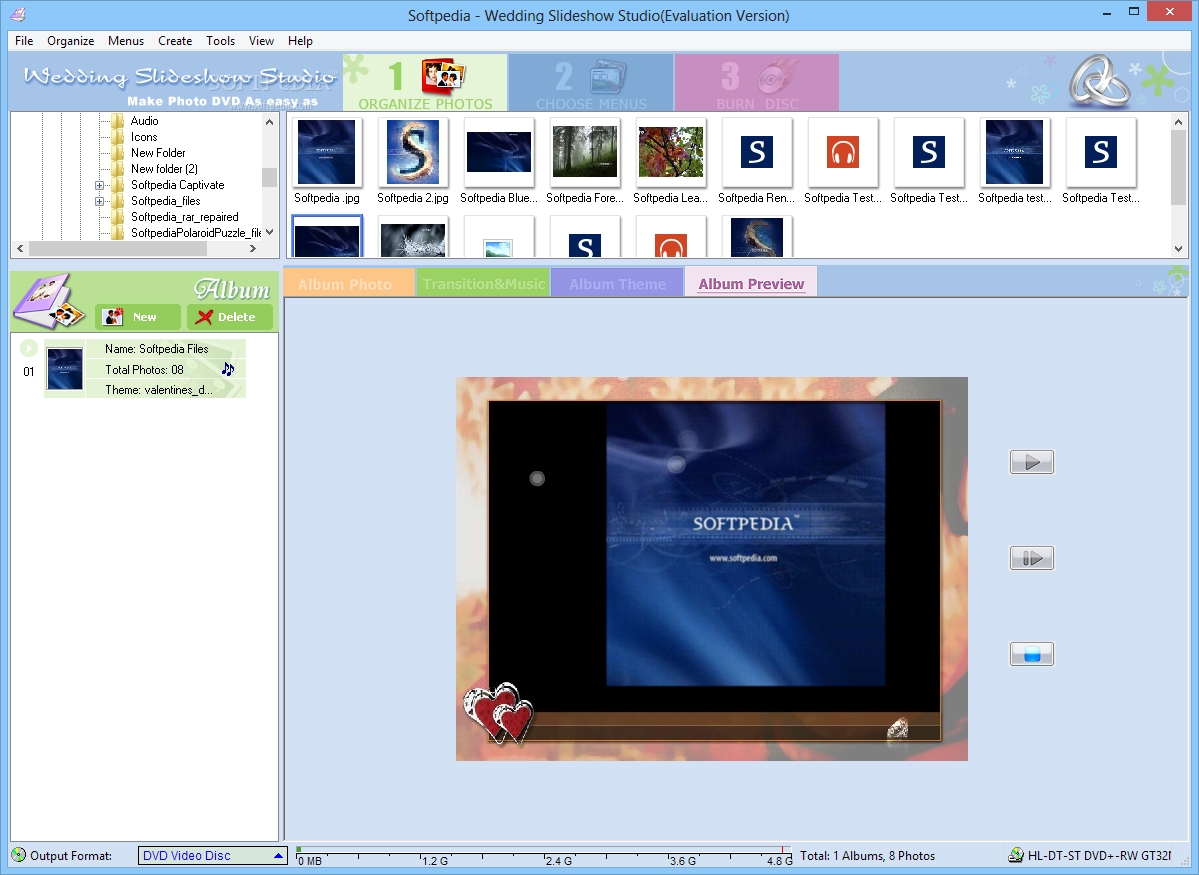Click the step/pause preview button
This screenshot has width=1199, height=875.
point(1032,558)
